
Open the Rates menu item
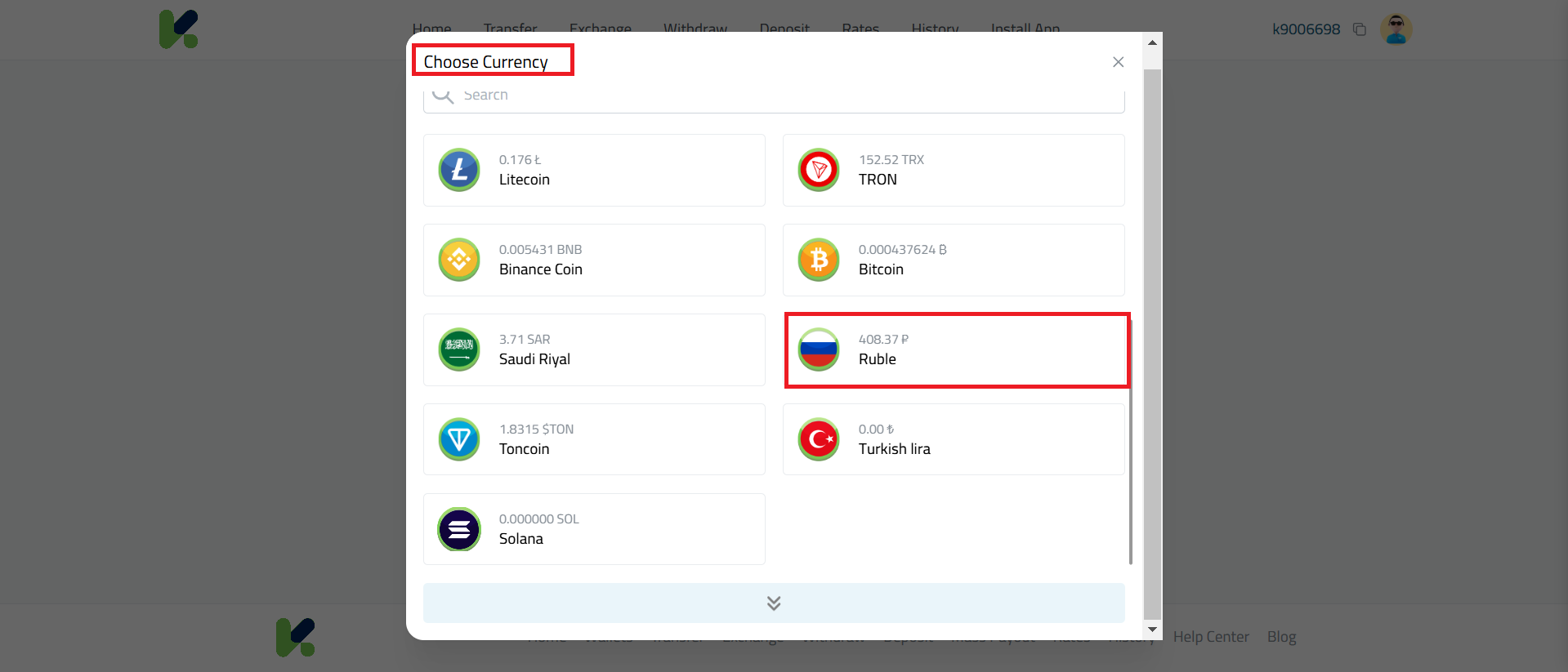pos(860,29)
